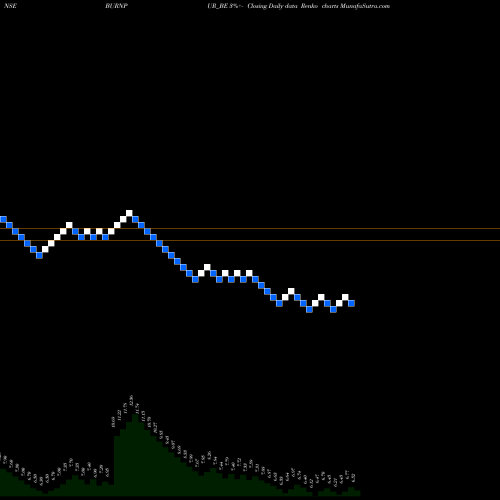Click the UR_BE 3%+- label
The width and height of the screenshot is (500, 500).
[x=226, y=6]
